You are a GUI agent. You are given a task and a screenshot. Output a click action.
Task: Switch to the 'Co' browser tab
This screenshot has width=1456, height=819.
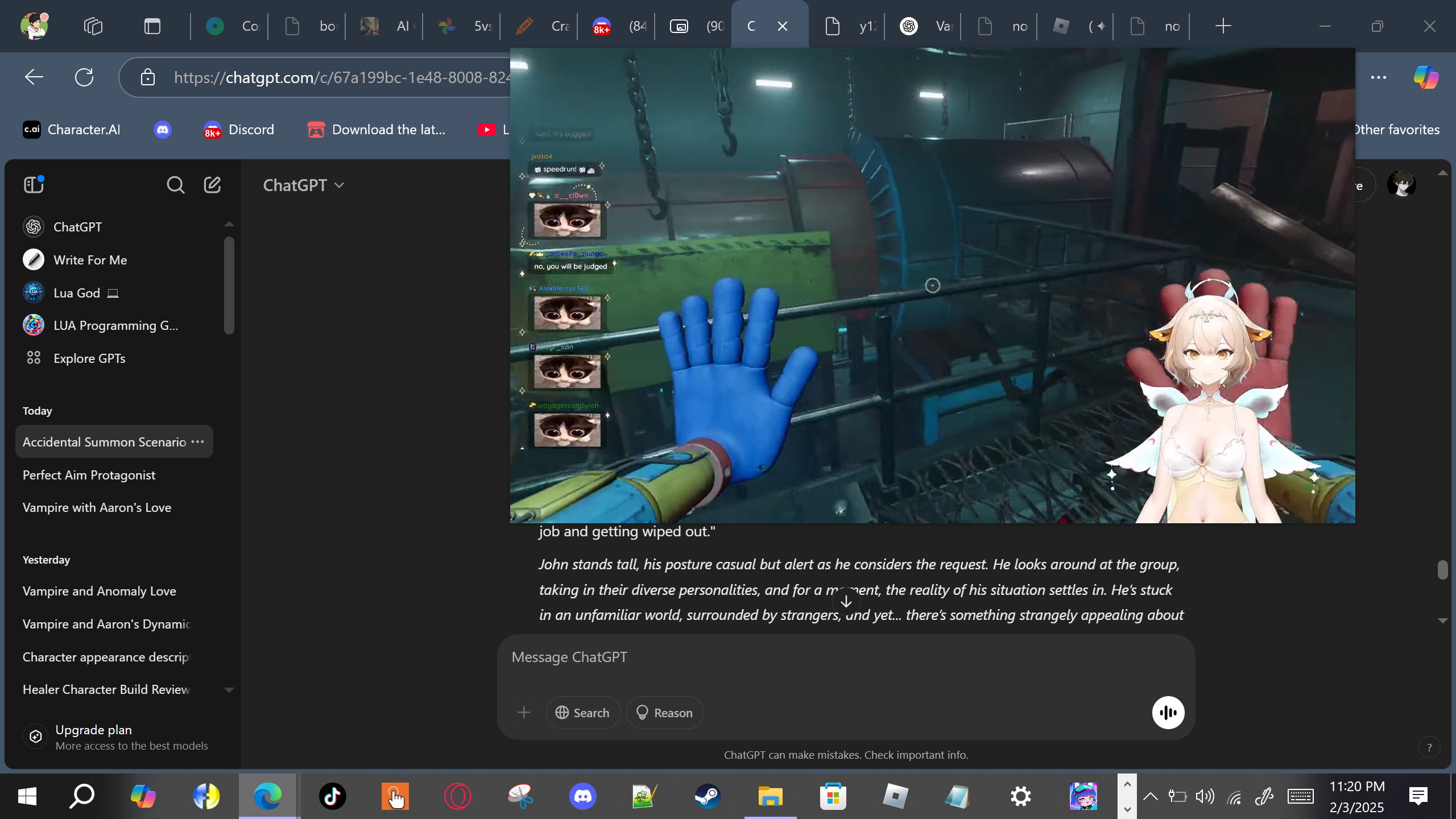pos(230,26)
